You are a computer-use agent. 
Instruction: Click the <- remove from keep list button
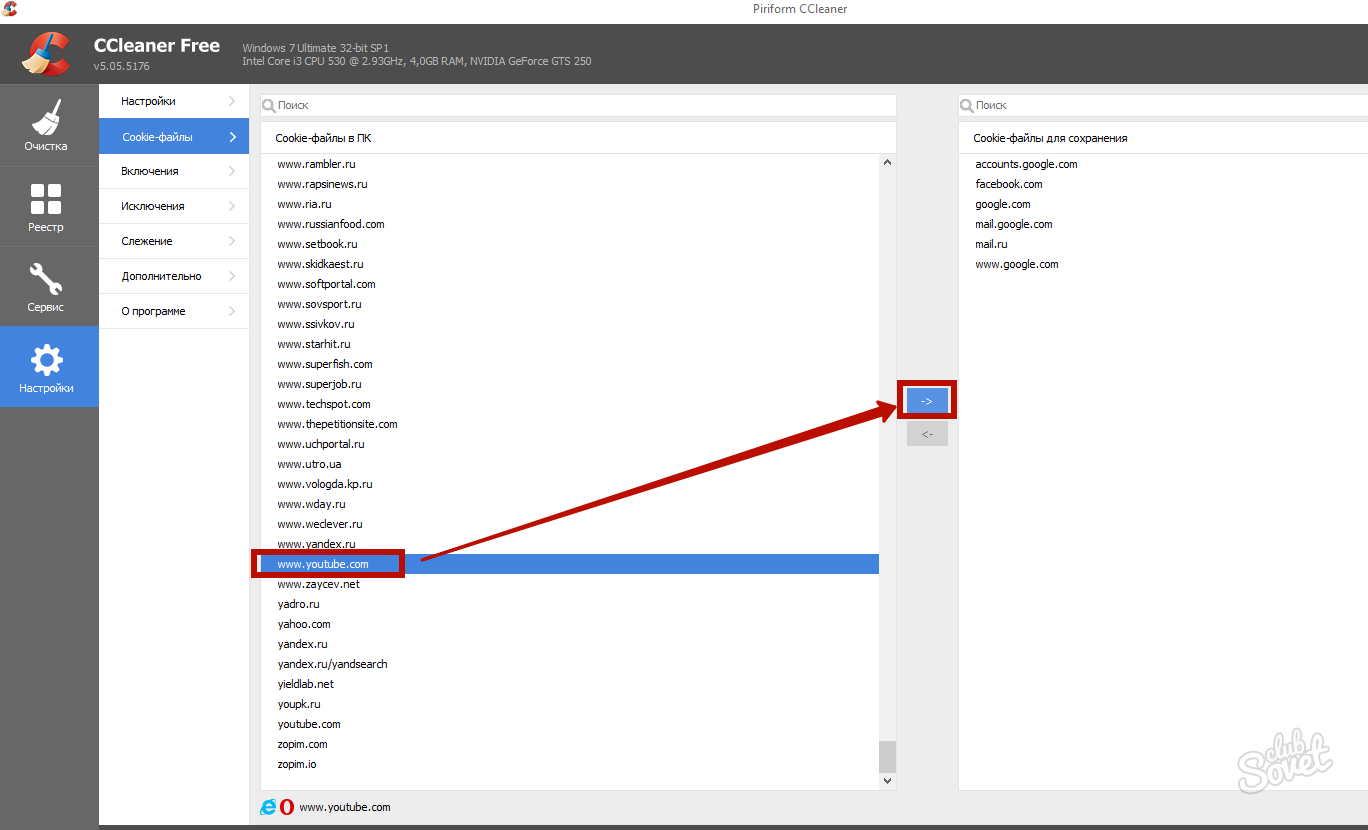(927, 434)
